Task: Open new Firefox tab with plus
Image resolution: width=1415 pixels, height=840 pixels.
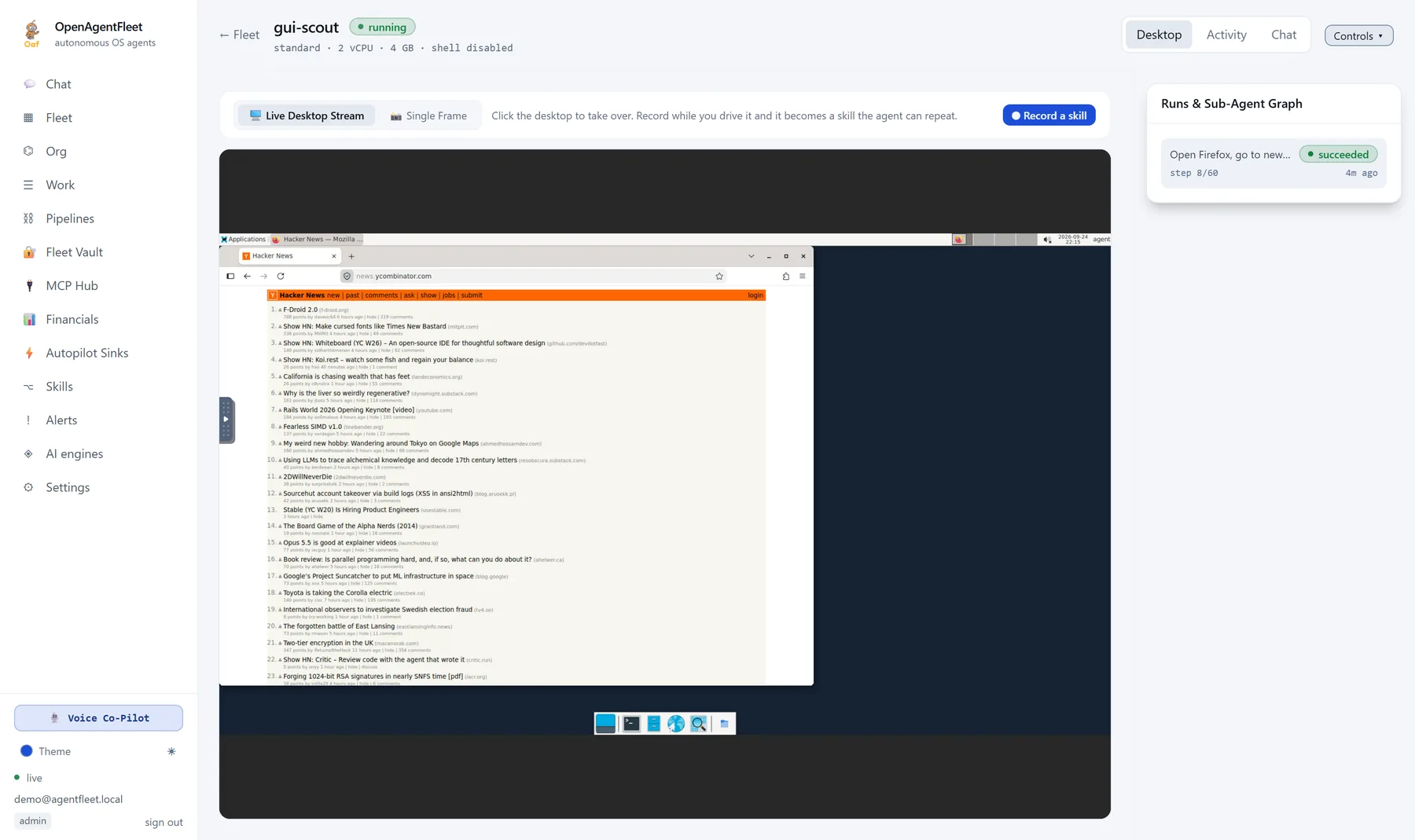Action: pos(351,256)
